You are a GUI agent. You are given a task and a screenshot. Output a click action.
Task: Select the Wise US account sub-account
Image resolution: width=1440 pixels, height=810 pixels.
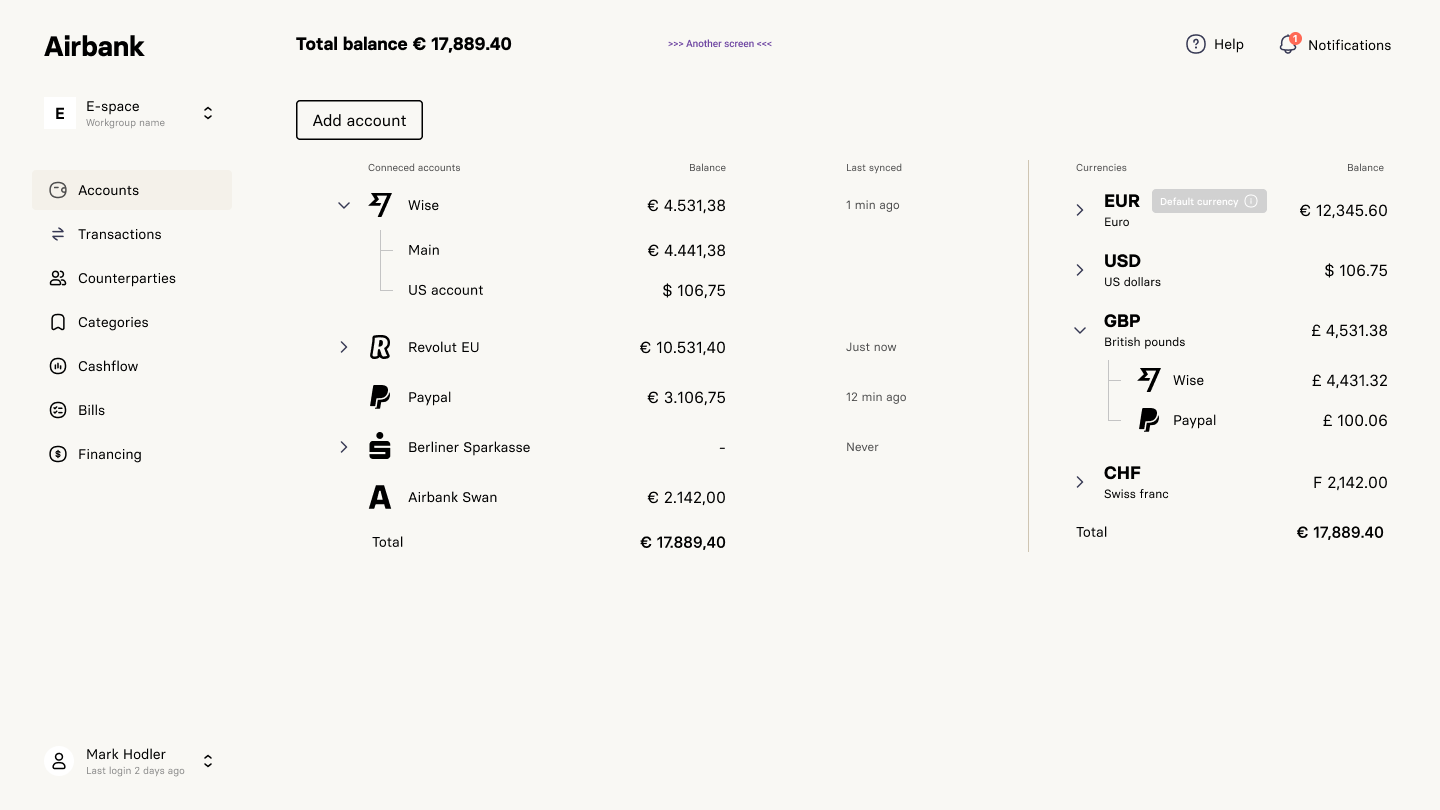(x=445, y=290)
